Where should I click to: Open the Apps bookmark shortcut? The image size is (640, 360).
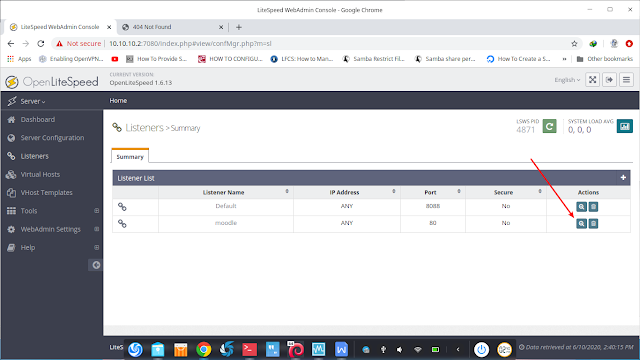pyautogui.click(x=19, y=59)
